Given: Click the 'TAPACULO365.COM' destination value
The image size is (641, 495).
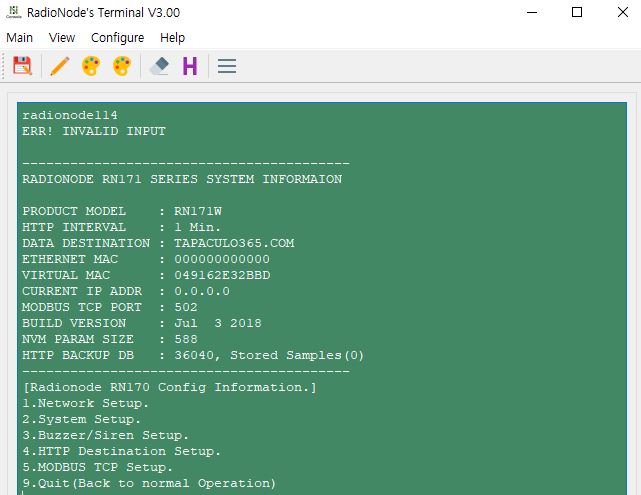Looking at the screenshot, I should (234, 243).
